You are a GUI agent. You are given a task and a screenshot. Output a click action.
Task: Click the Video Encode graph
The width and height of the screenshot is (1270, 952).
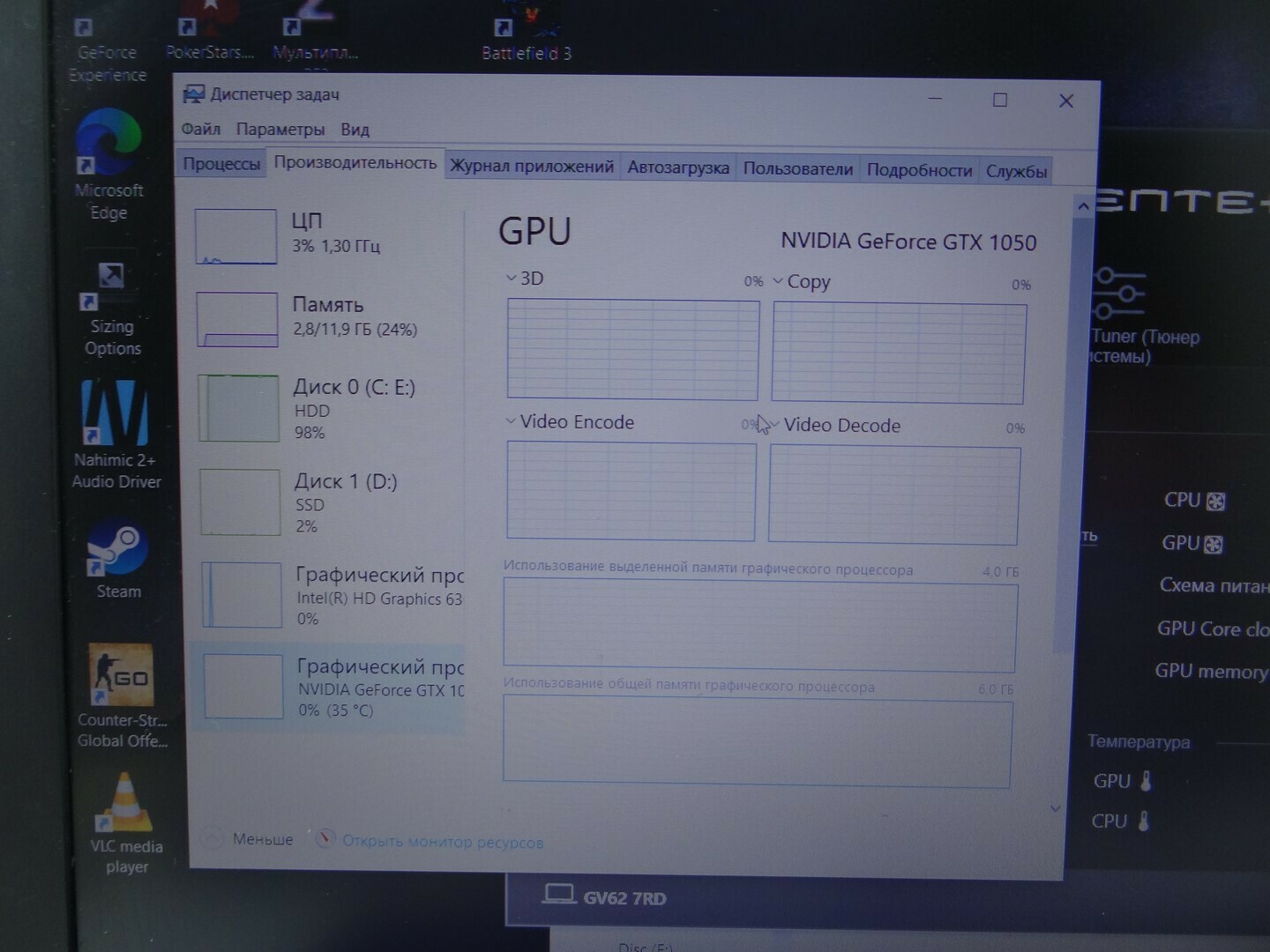[631, 491]
